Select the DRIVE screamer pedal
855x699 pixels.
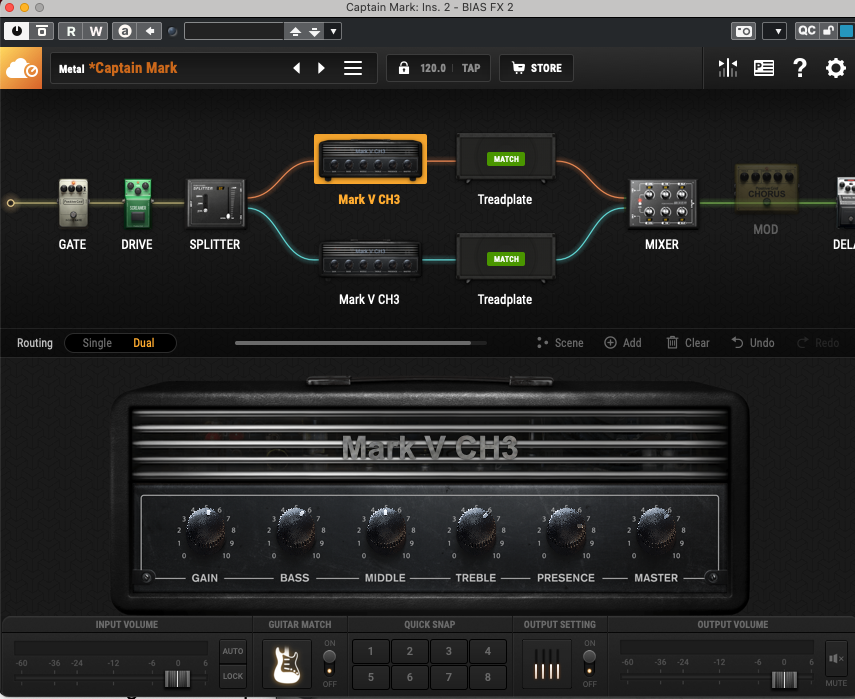[x=137, y=203]
